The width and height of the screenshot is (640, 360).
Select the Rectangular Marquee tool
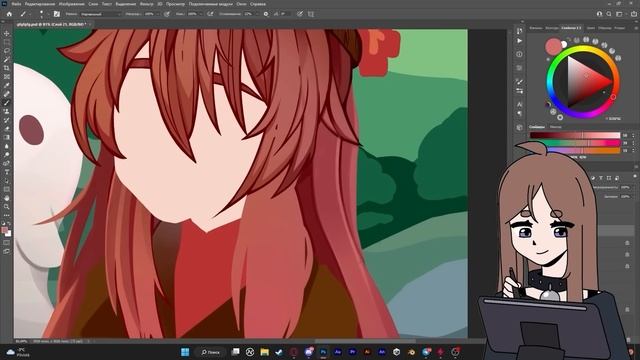[7, 42]
